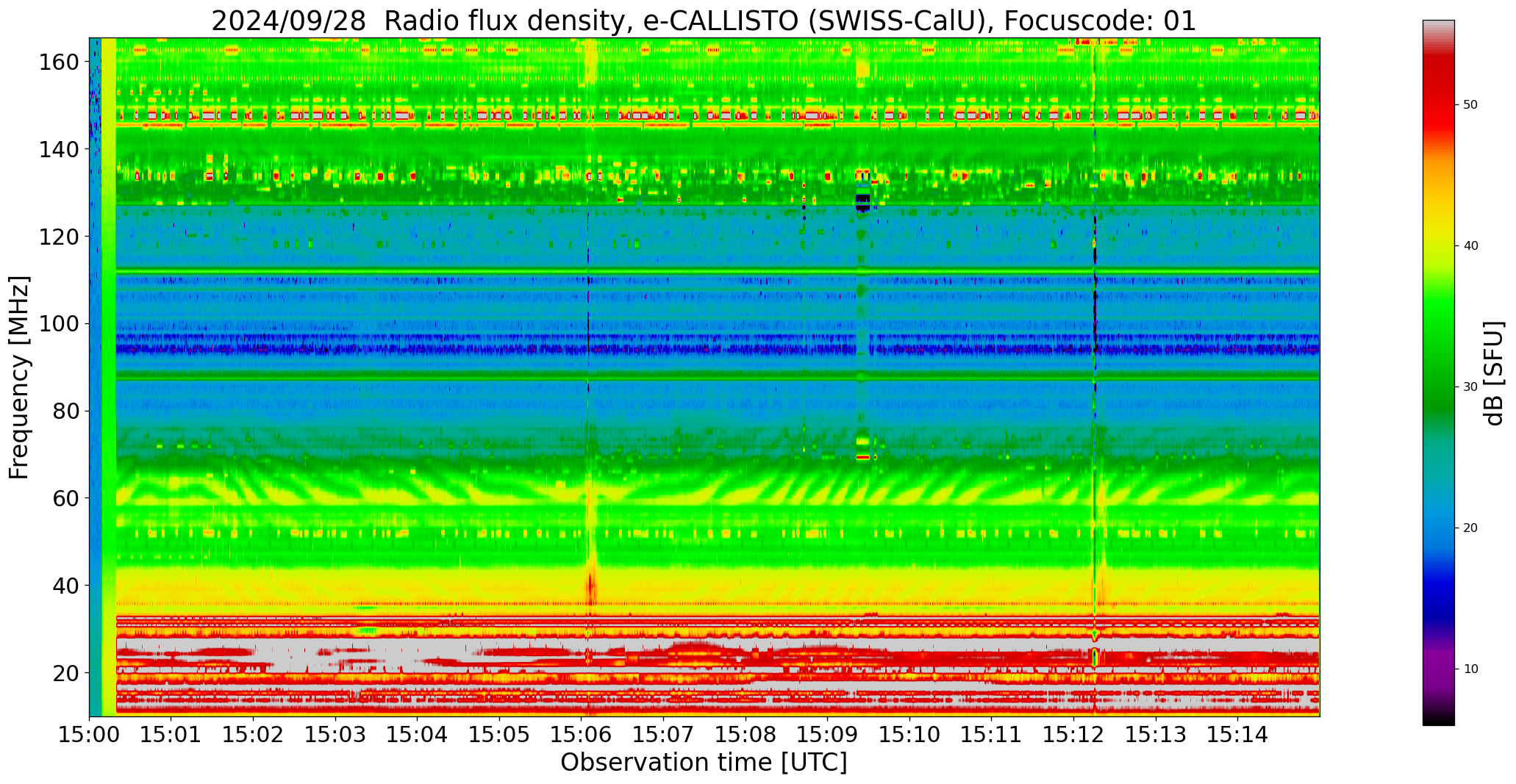Click the colorbar tick label 50
The image size is (1516, 784).
(1470, 105)
